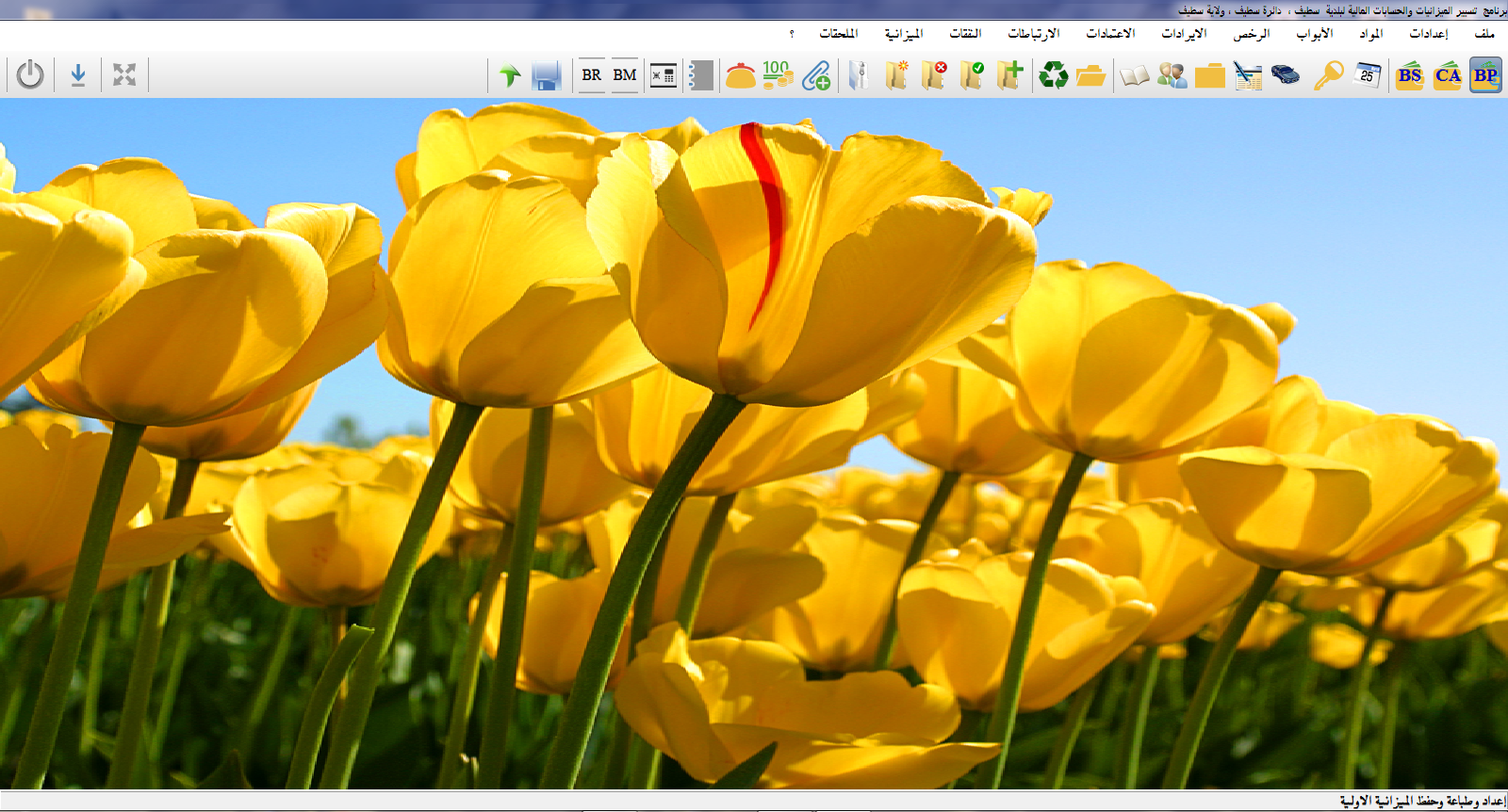This screenshot has height=812, width=1508.
Task: Toggle the fullscreen expand arrows icon
Action: click(124, 74)
